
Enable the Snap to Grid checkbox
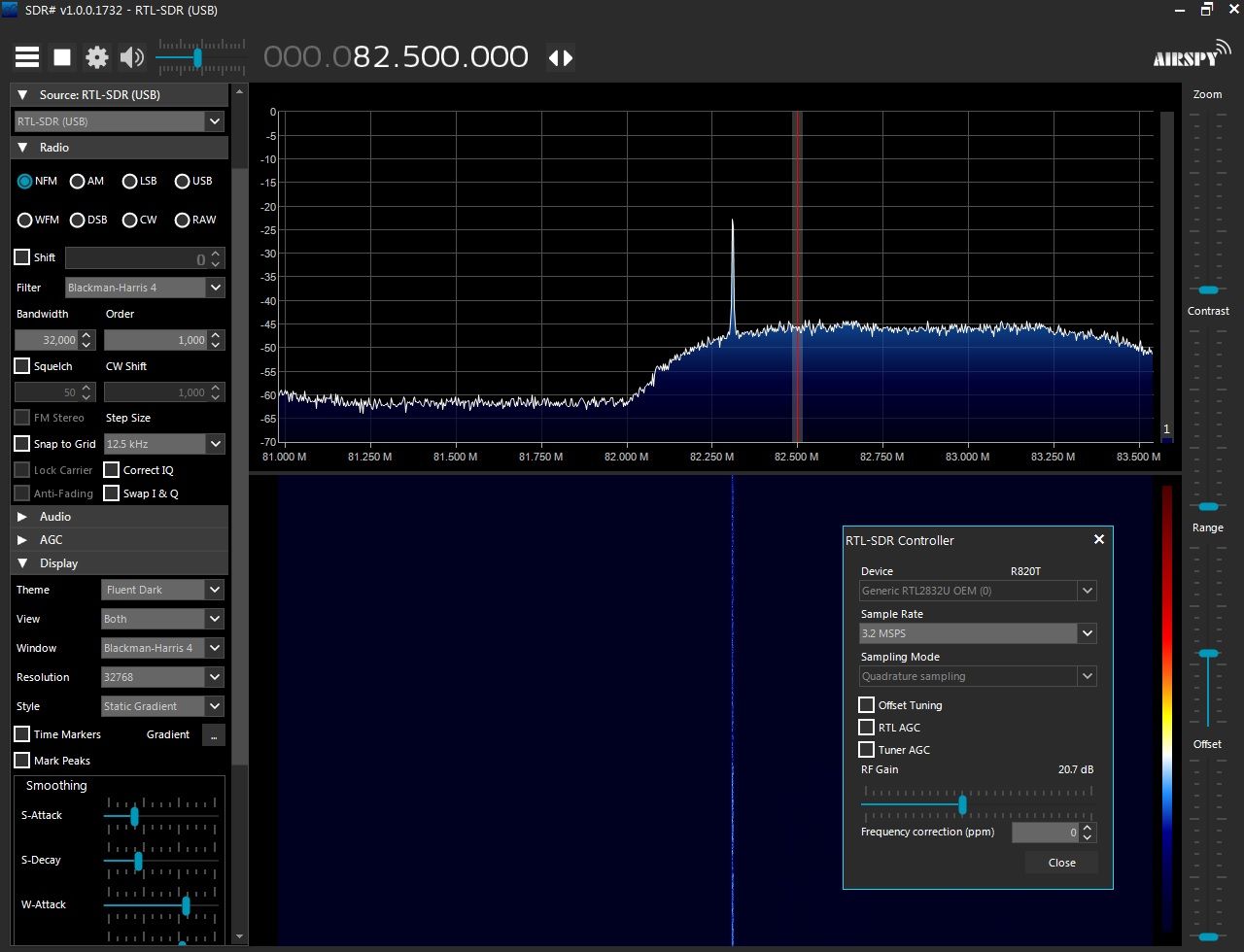22,444
